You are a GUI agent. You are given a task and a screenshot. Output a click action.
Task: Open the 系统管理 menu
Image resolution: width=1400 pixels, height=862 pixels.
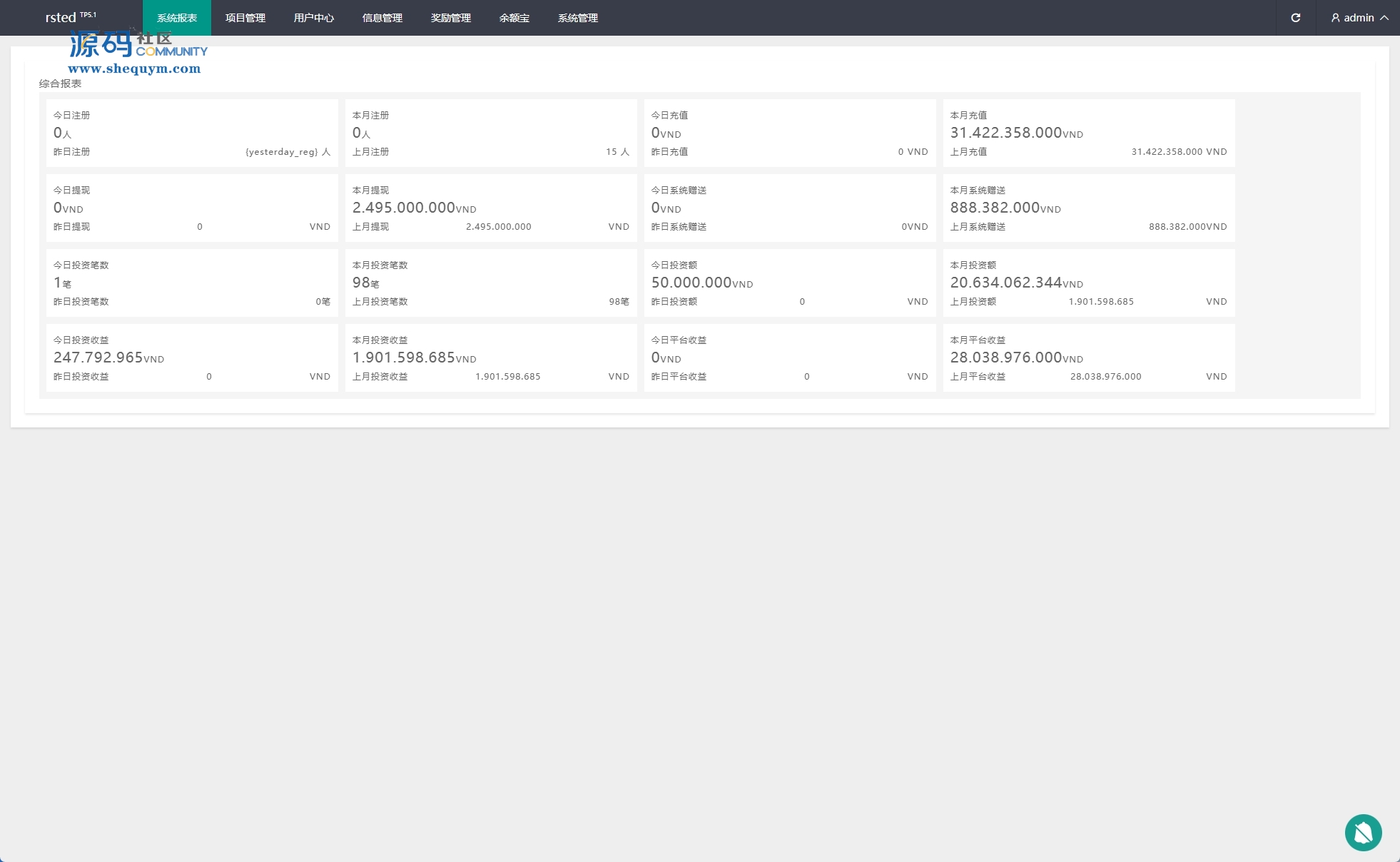pos(578,18)
